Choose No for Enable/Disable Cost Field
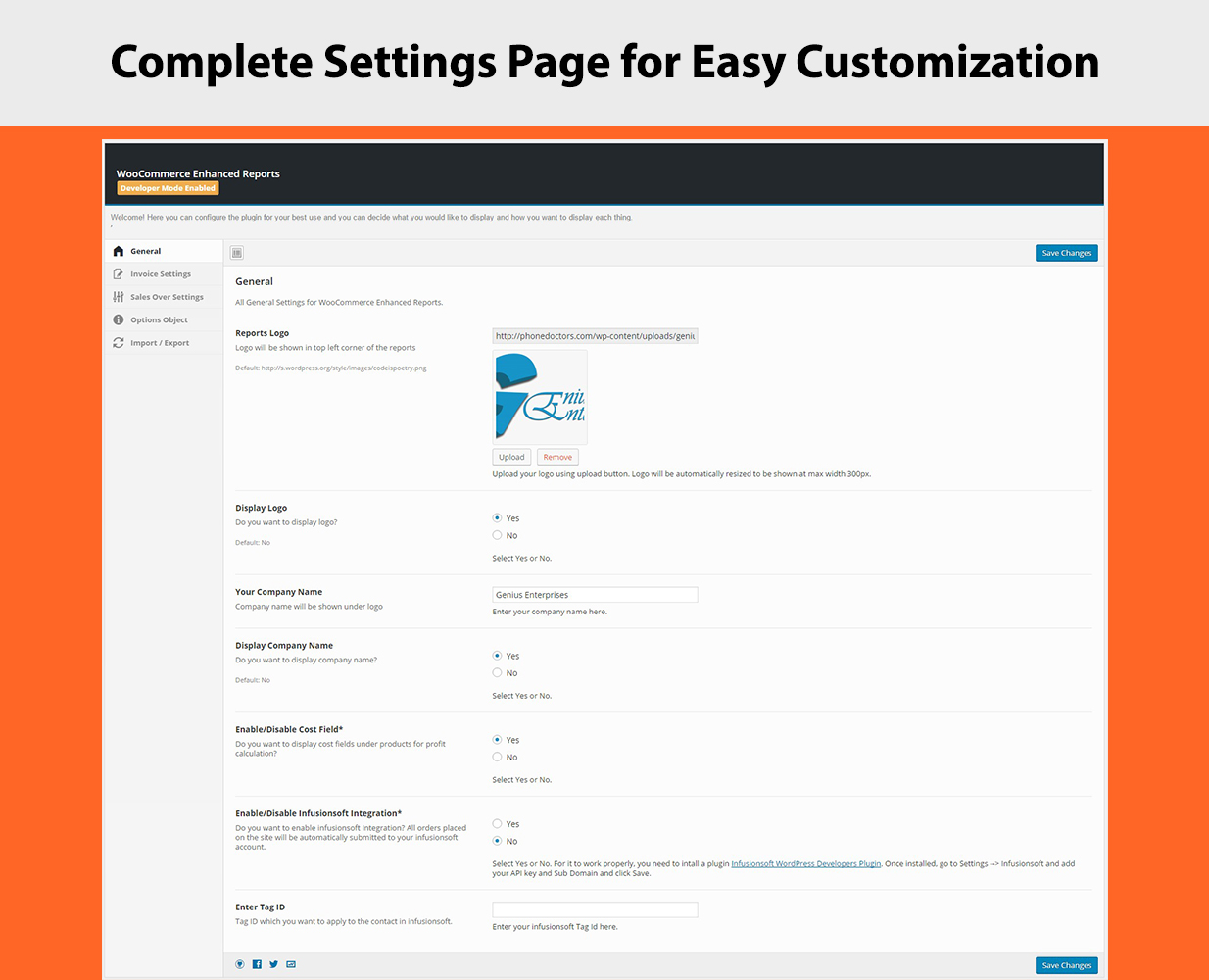This screenshot has height=980, width=1209. pos(498,757)
